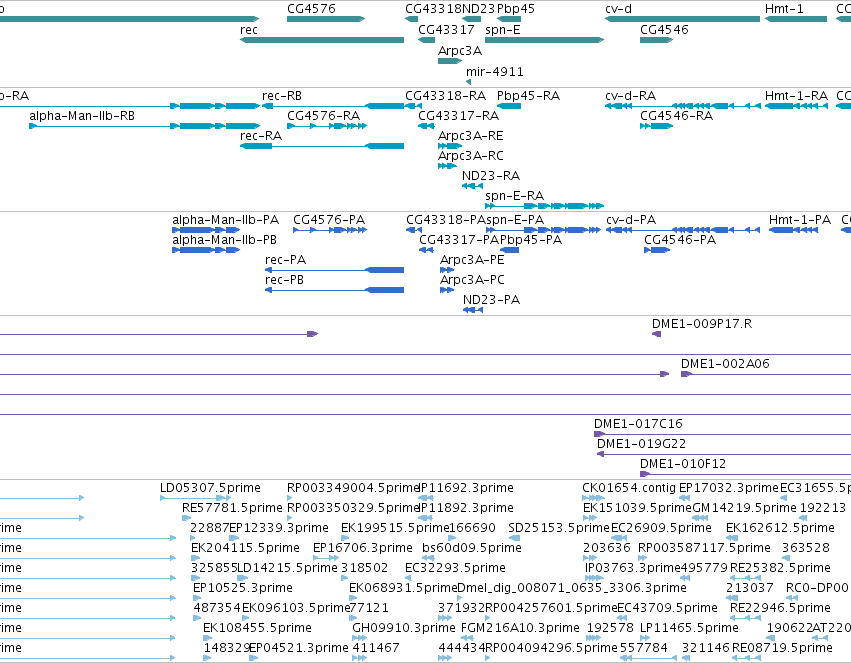This screenshot has width=851, height=663.
Task: Click EST EK204115.5prime label
Action: tap(245, 548)
